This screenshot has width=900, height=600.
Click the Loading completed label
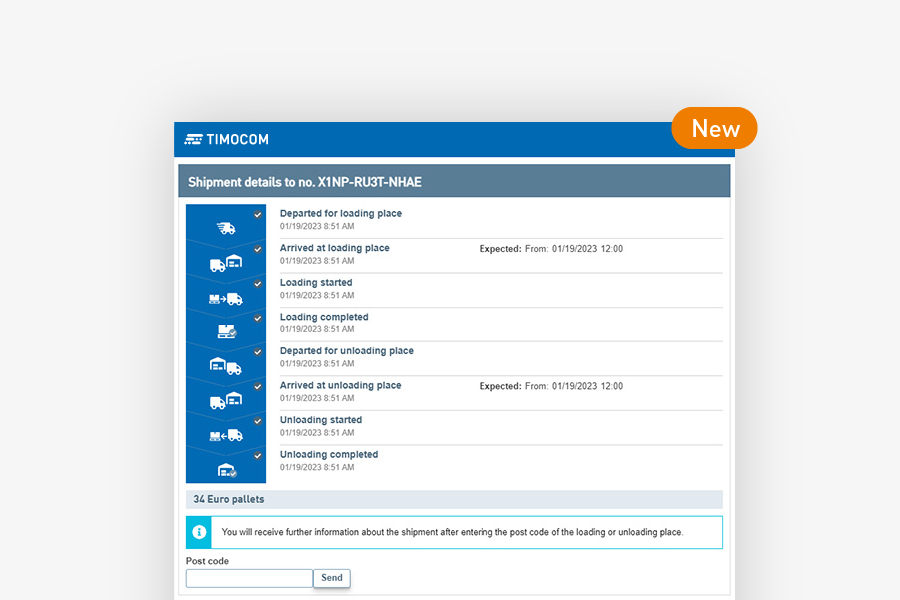tap(324, 317)
